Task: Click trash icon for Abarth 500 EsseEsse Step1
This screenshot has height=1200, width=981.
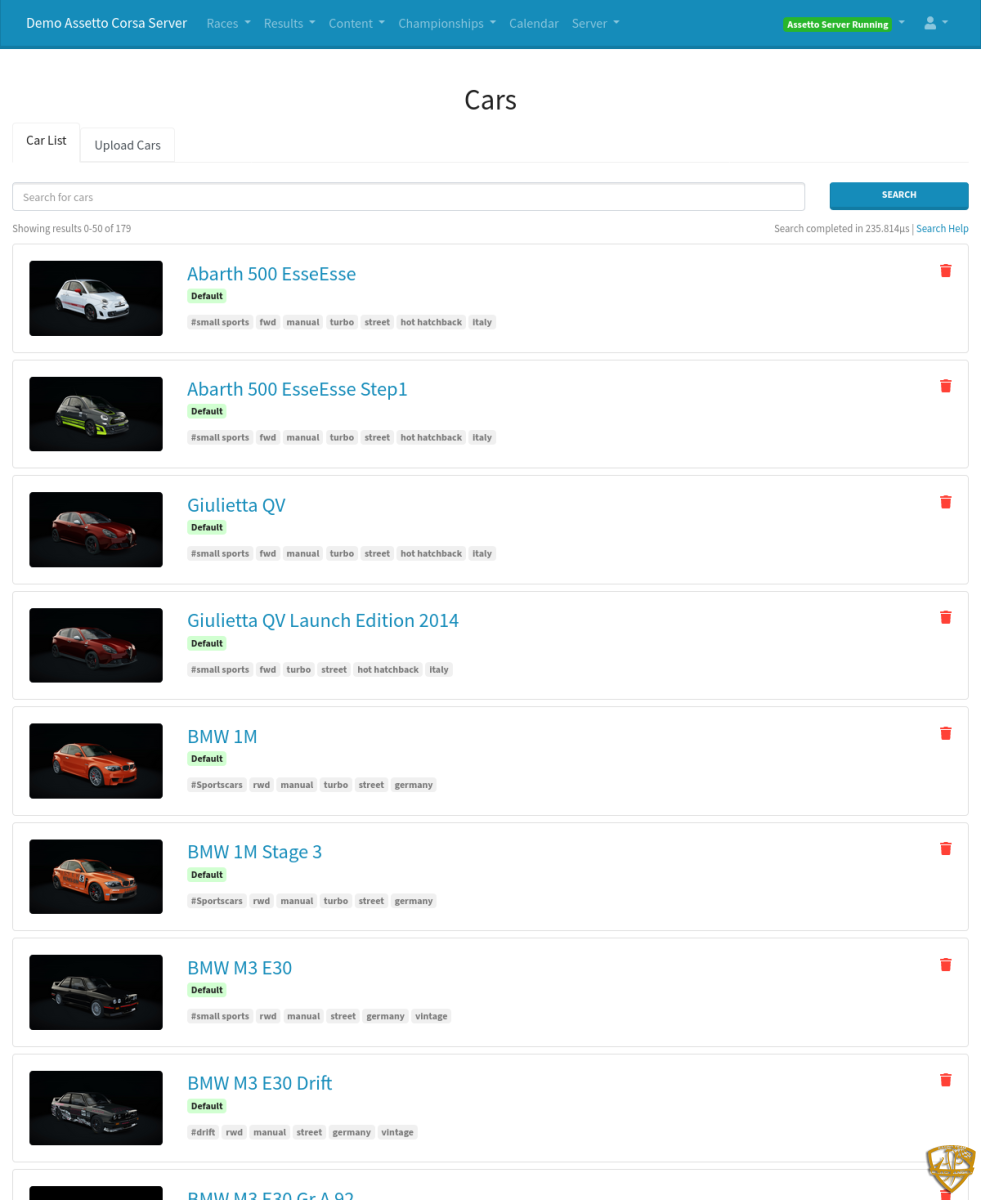Action: [x=945, y=386]
